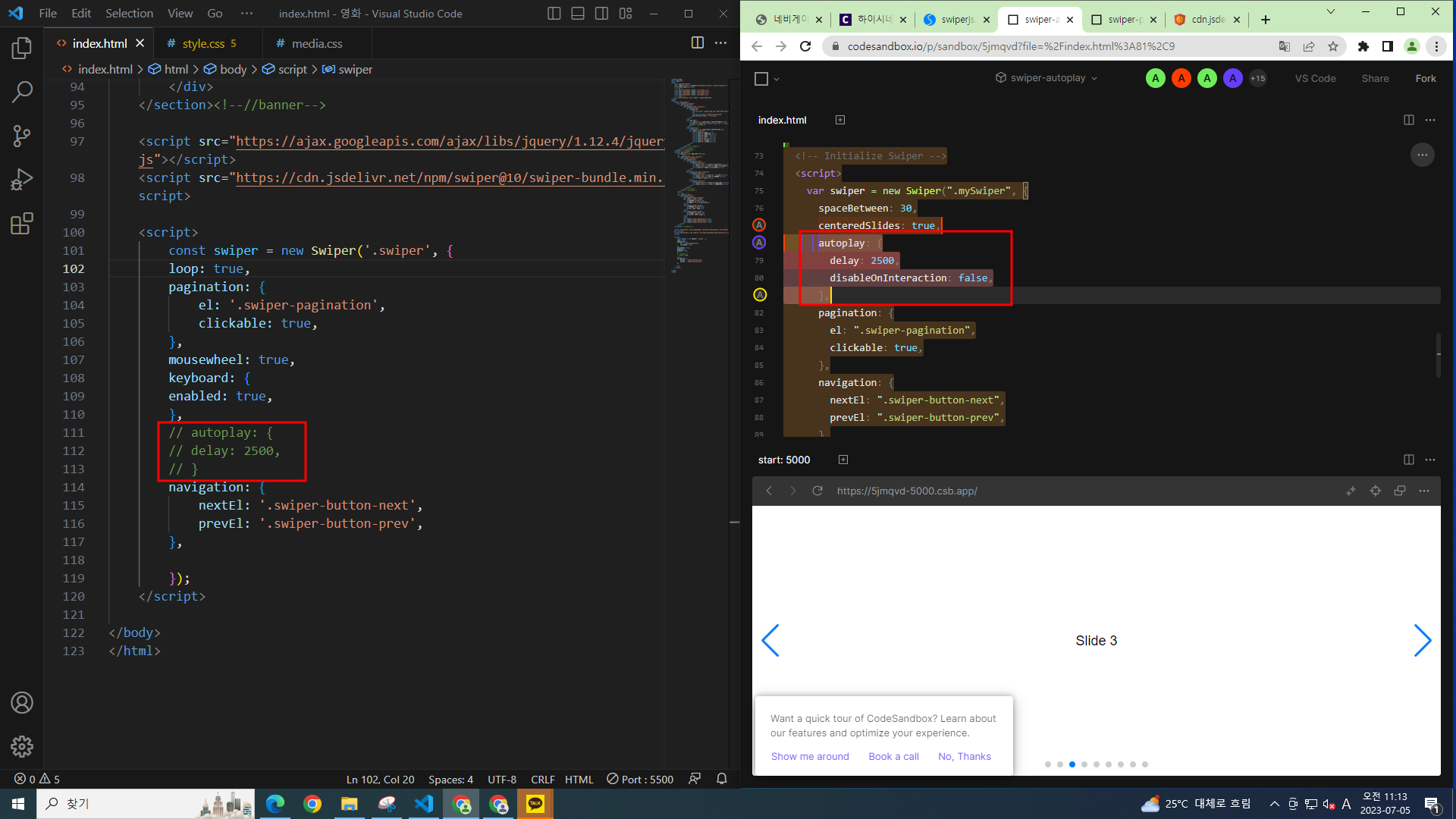The width and height of the screenshot is (1456, 819).
Task: Expand the +15 collaborators list
Action: pos(1258,78)
